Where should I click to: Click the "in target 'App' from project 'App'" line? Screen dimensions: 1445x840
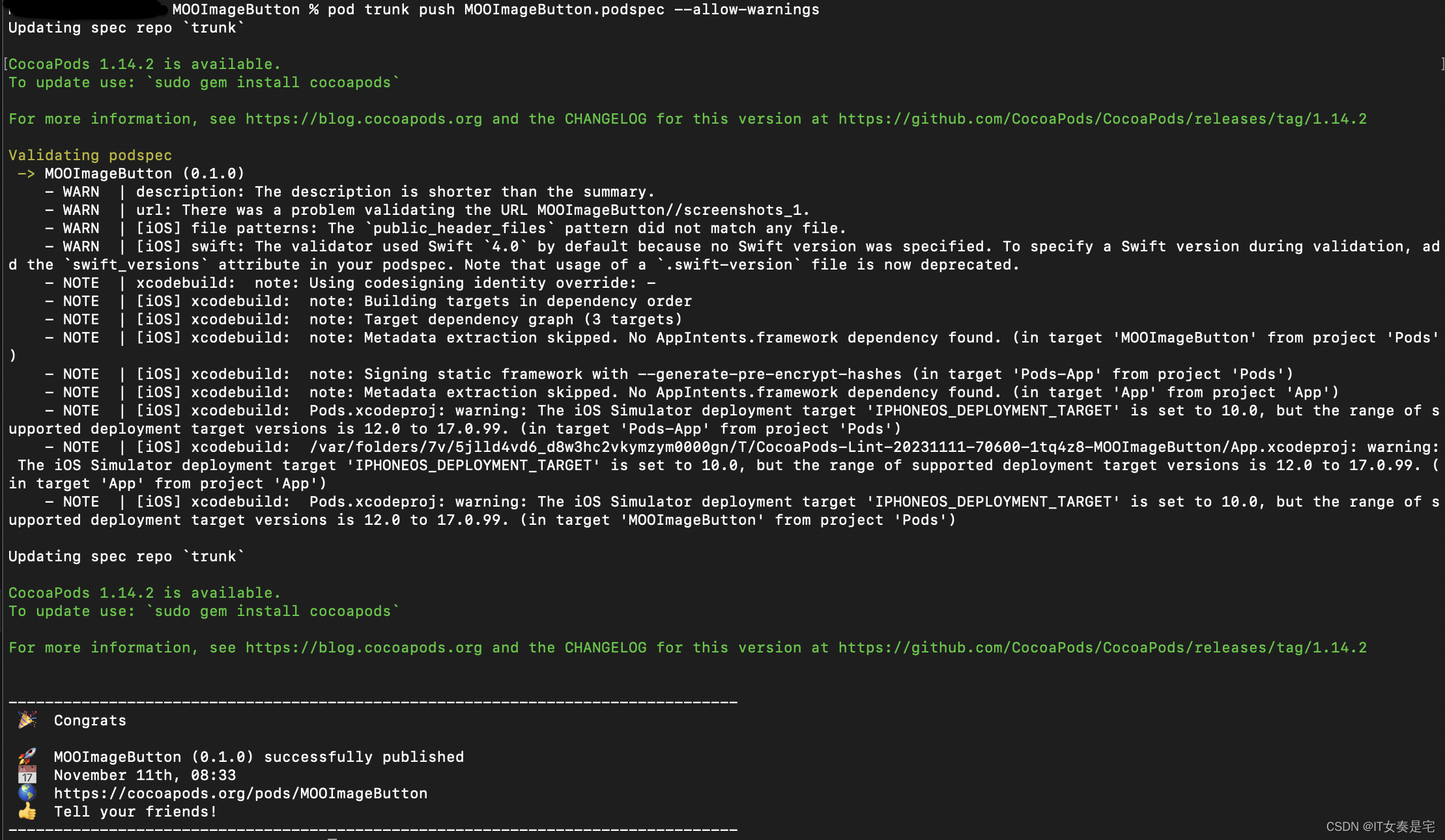tap(167, 483)
